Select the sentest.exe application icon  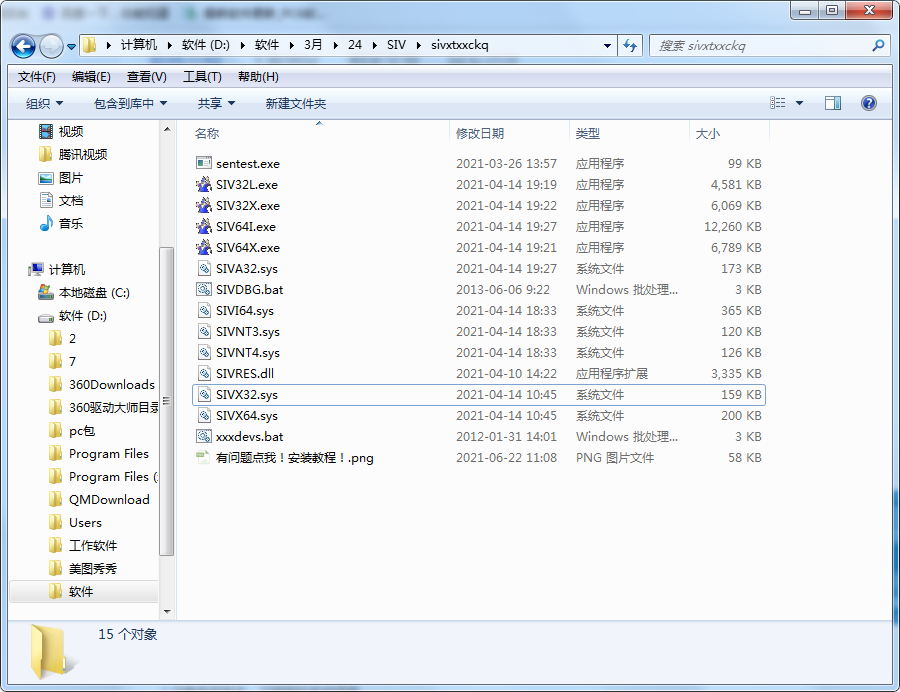pos(204,163)
